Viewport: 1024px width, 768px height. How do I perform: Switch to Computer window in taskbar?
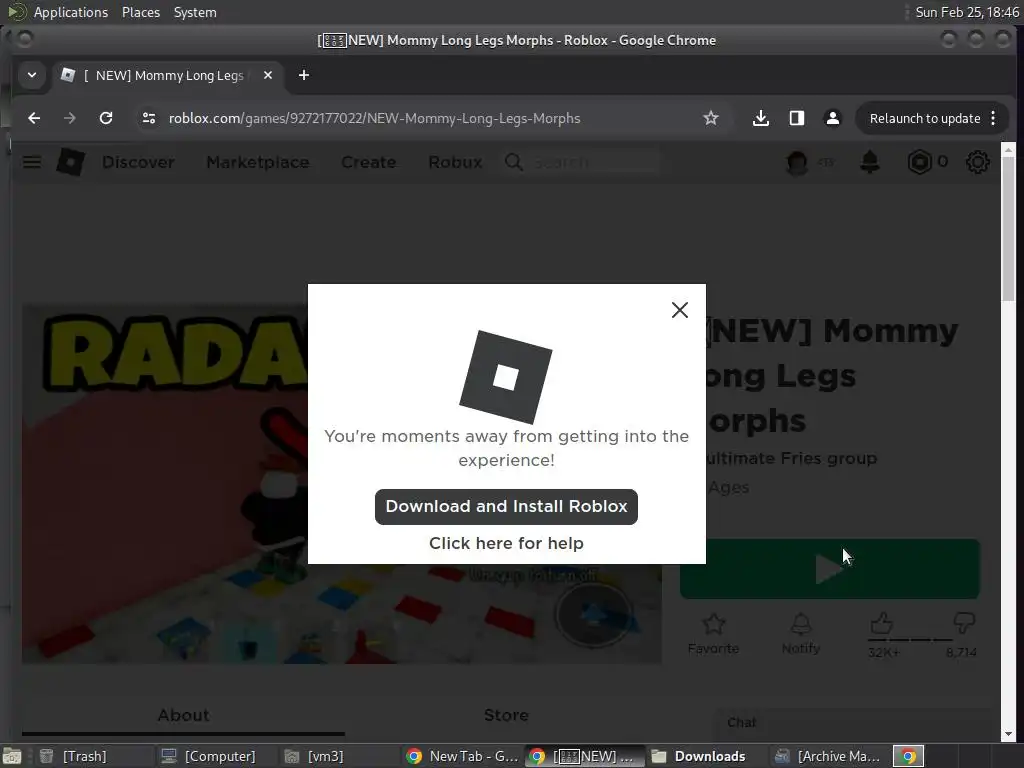coord(219,756)
